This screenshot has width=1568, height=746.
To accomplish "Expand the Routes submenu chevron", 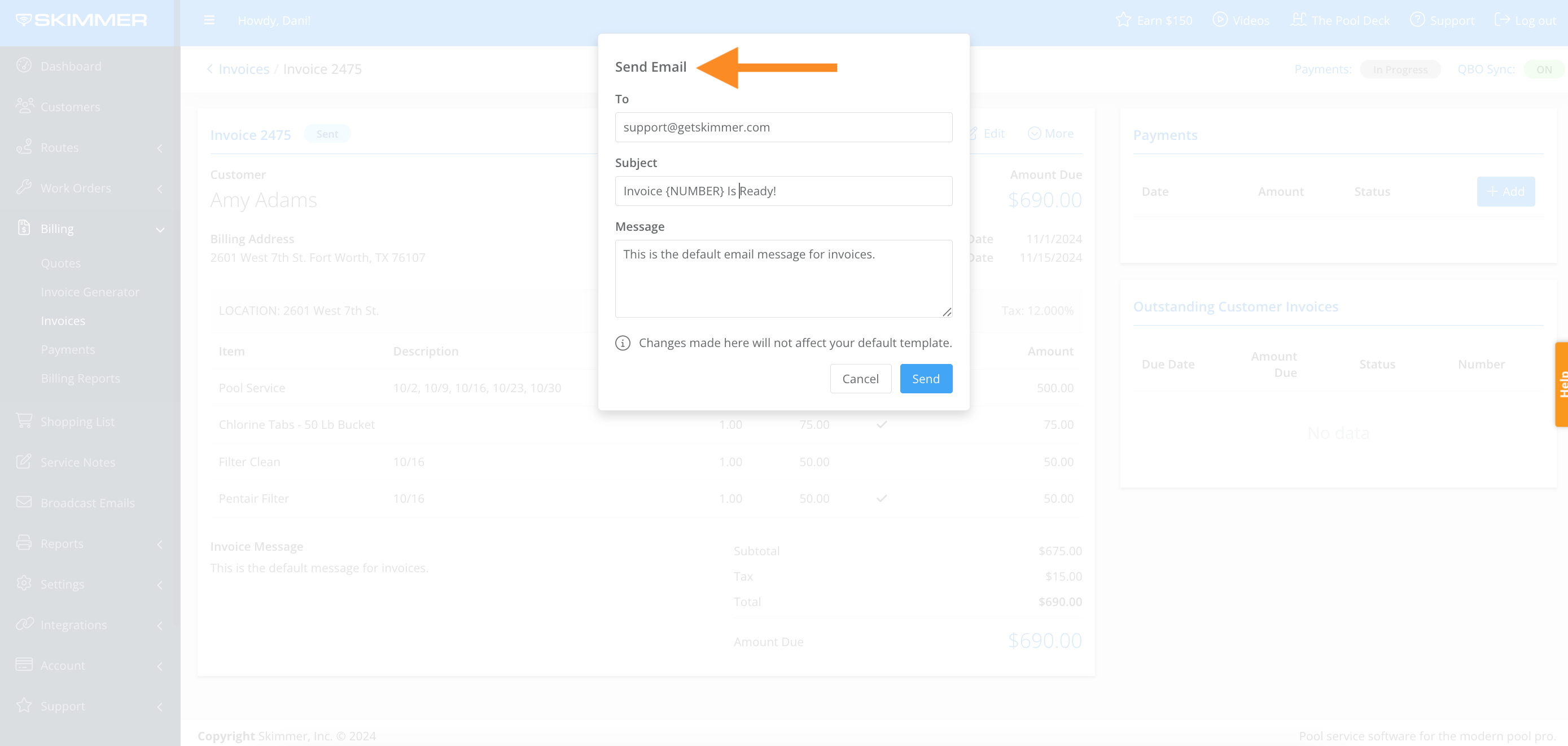I will tap(160, 148).
